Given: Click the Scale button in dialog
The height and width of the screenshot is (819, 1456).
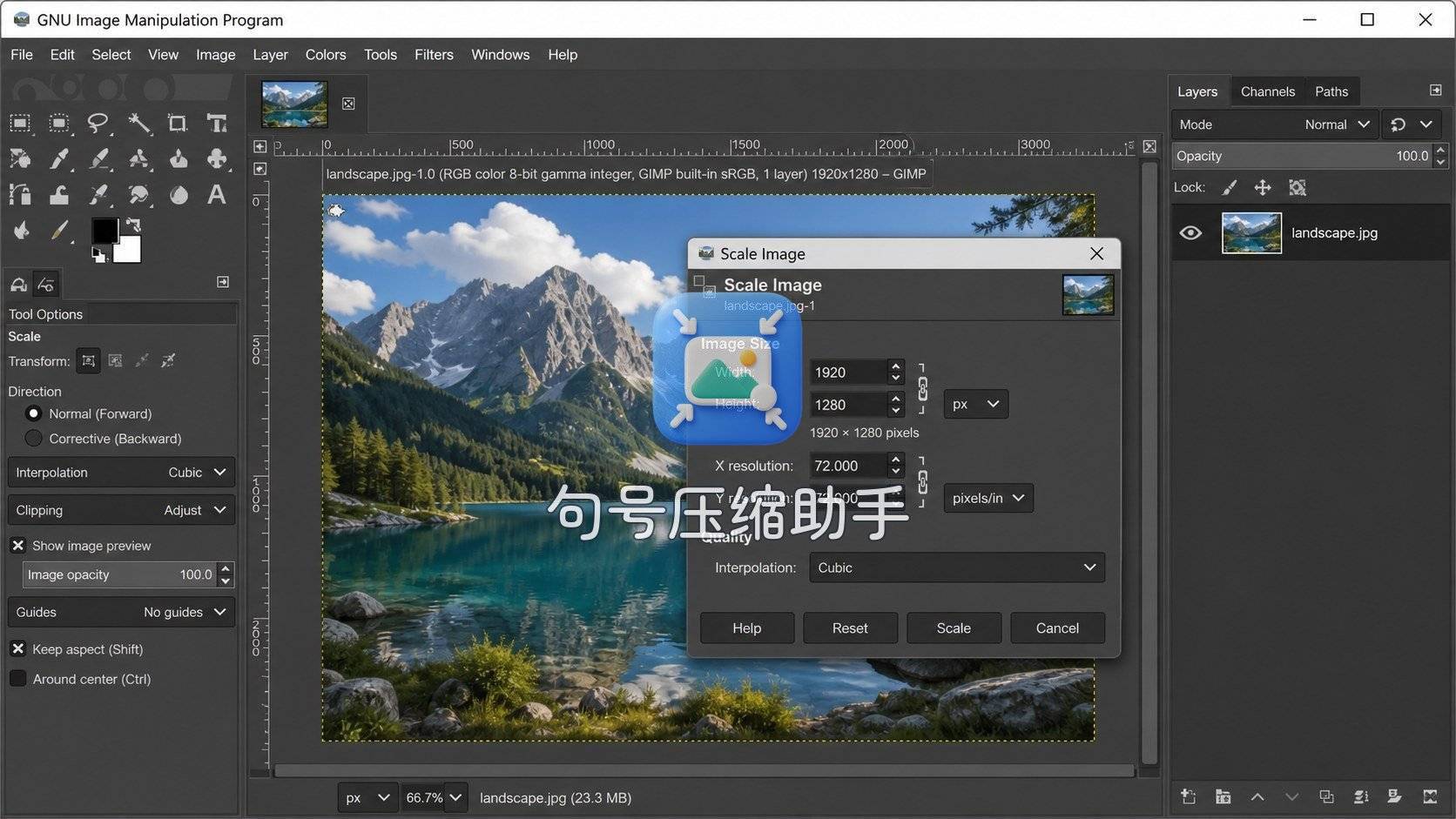Looking at the screenshot, I should 954,628.
